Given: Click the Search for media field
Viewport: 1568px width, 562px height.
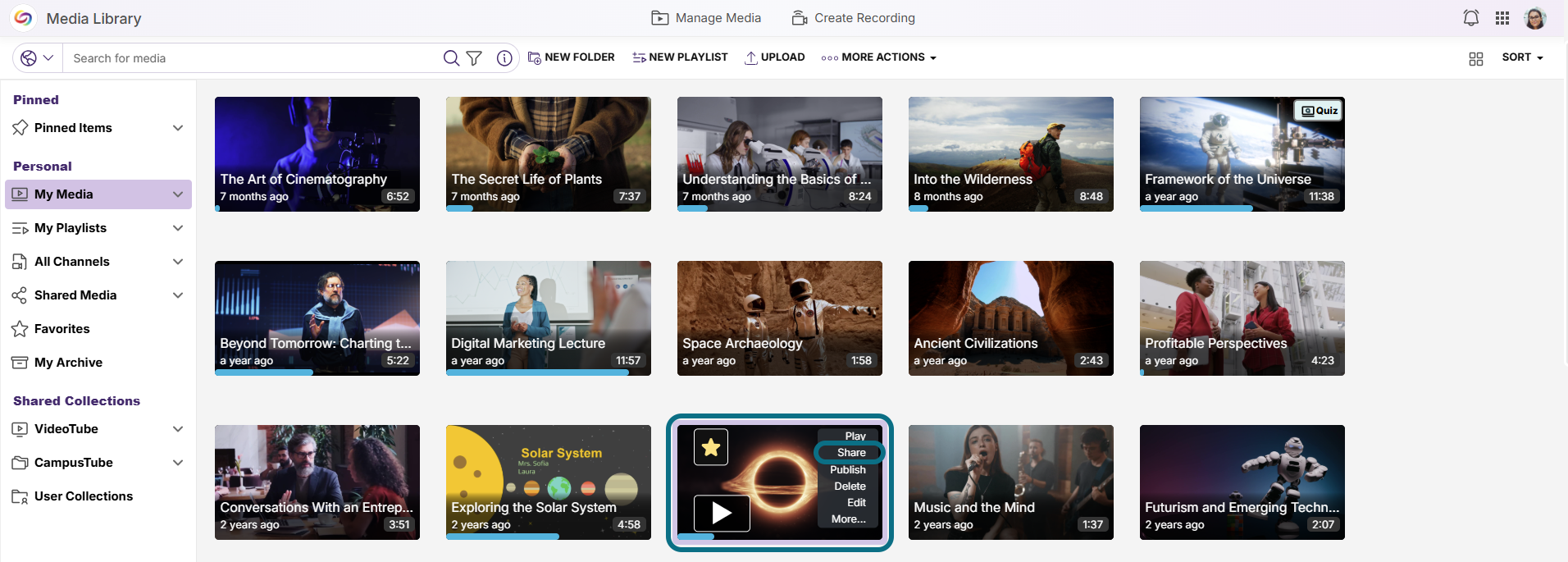Looking at the screenshot, I should coord(254,58).
